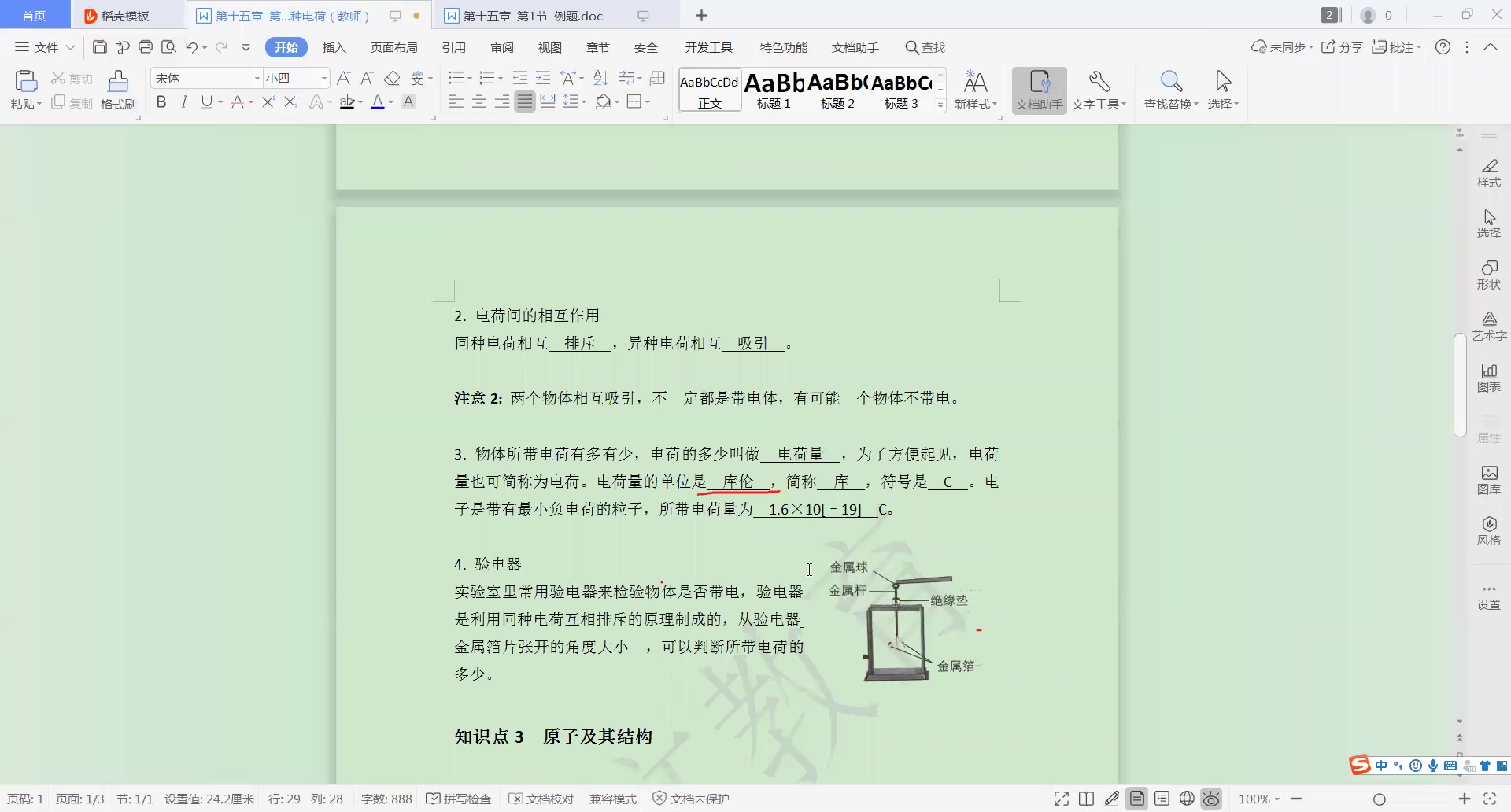Click the vertical scrollbar thumb

tap(1460, 385)
